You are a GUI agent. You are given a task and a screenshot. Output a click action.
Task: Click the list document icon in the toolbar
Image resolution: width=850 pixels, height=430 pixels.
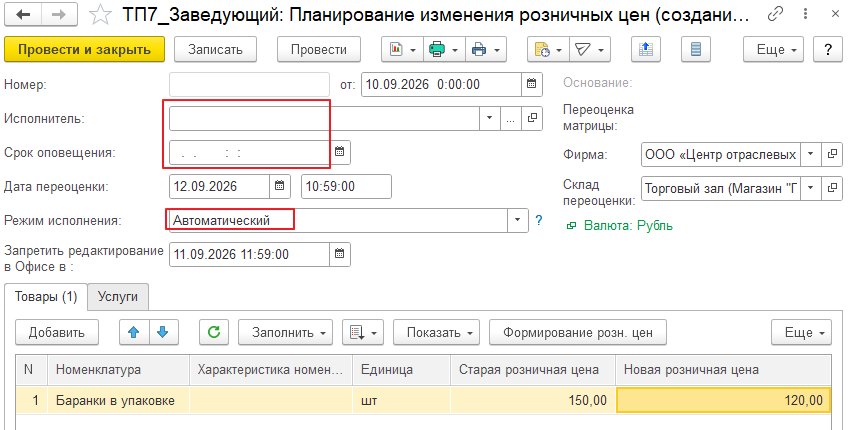[x=696, y=49]
